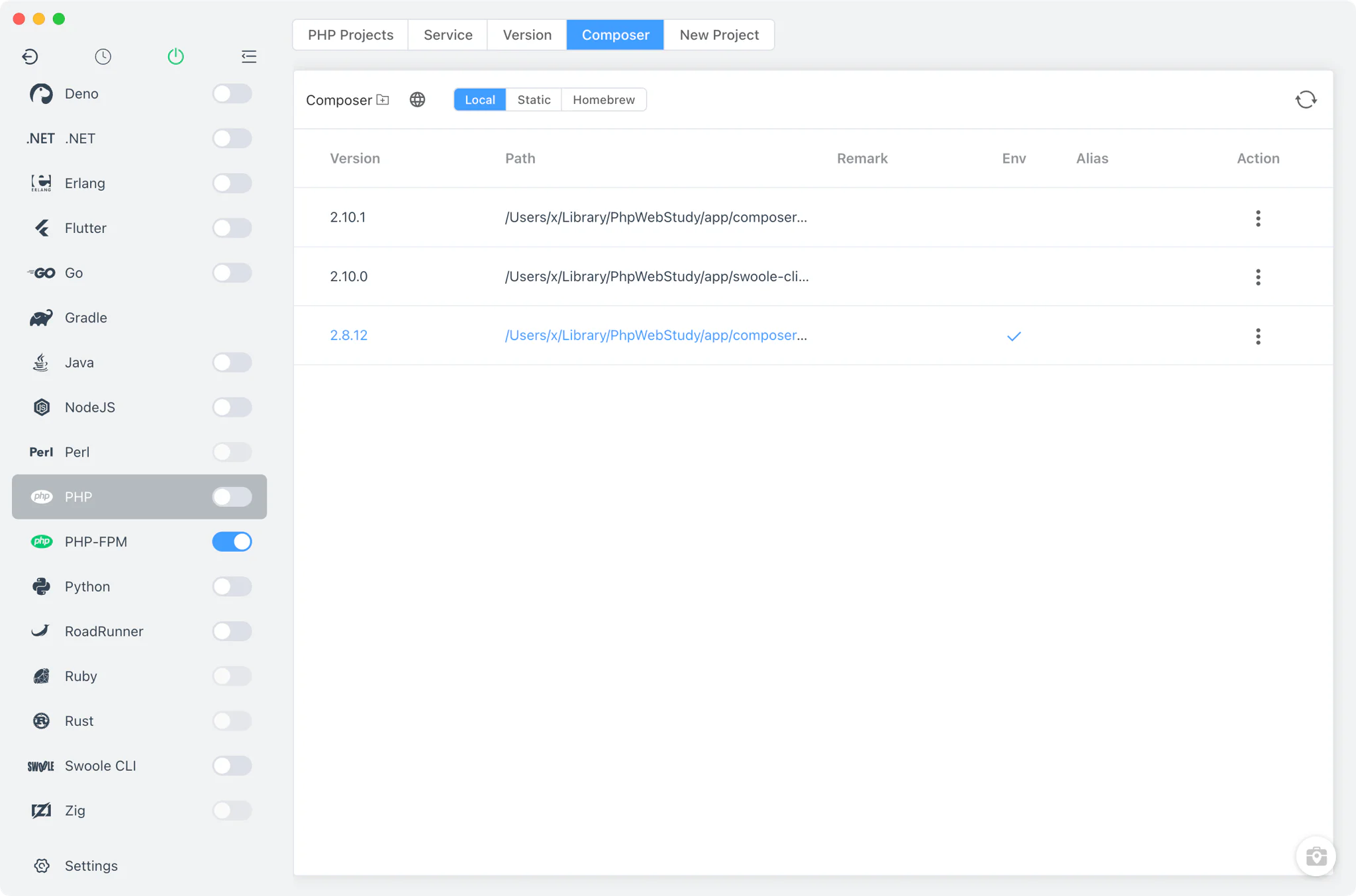Toggle the PHP switch
The image size is (1356, 896).
[232, 497]
